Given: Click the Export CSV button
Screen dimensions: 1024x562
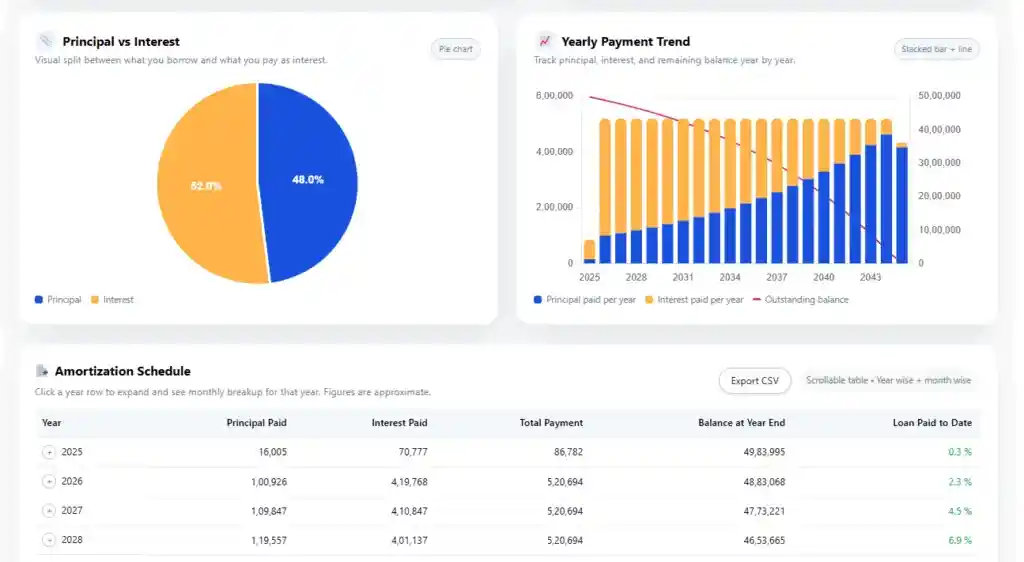Looking at the screenshot, I should (754, 381).
